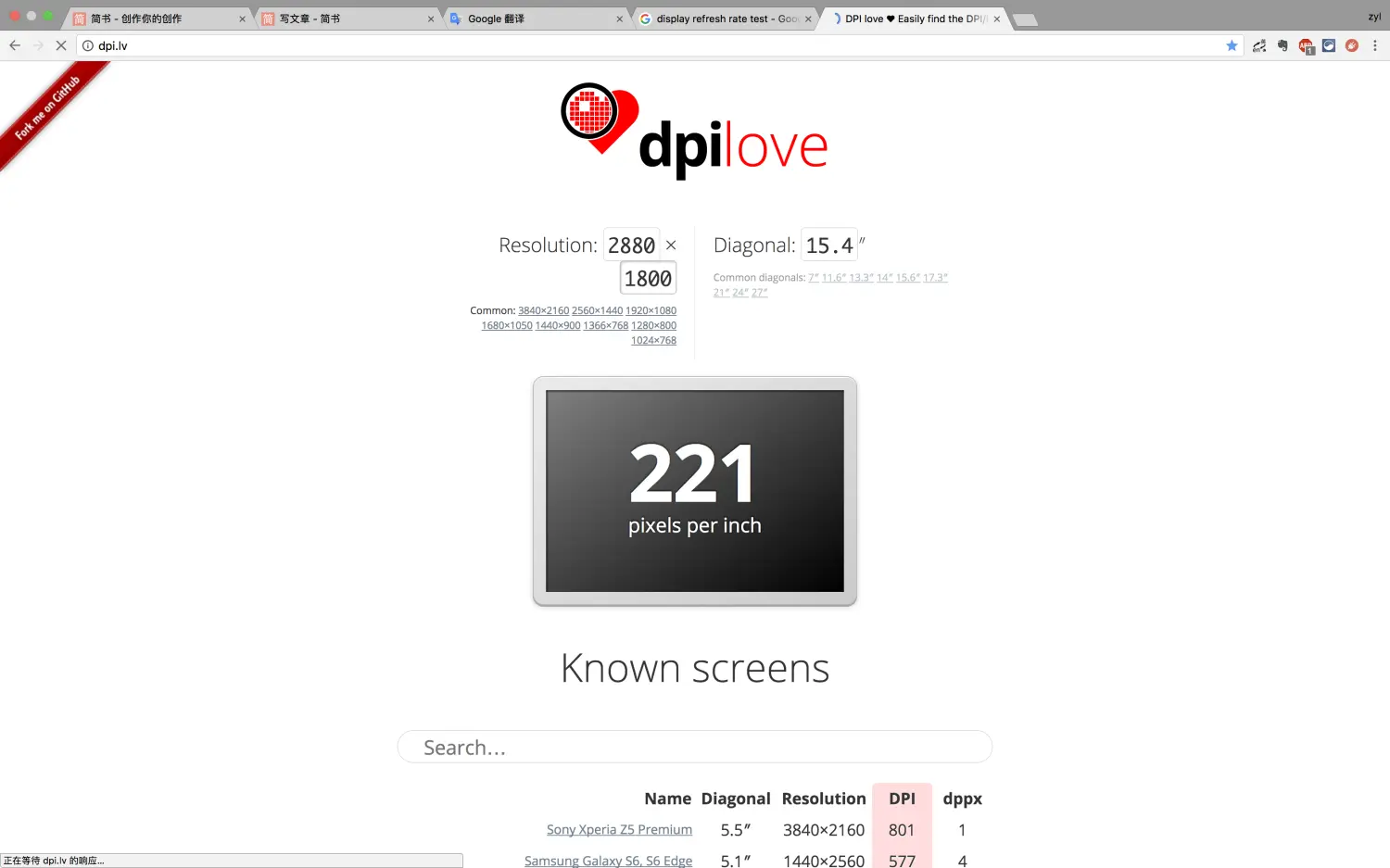Sort the table by the Name header

pyautogui.click(x=668, y=799)
